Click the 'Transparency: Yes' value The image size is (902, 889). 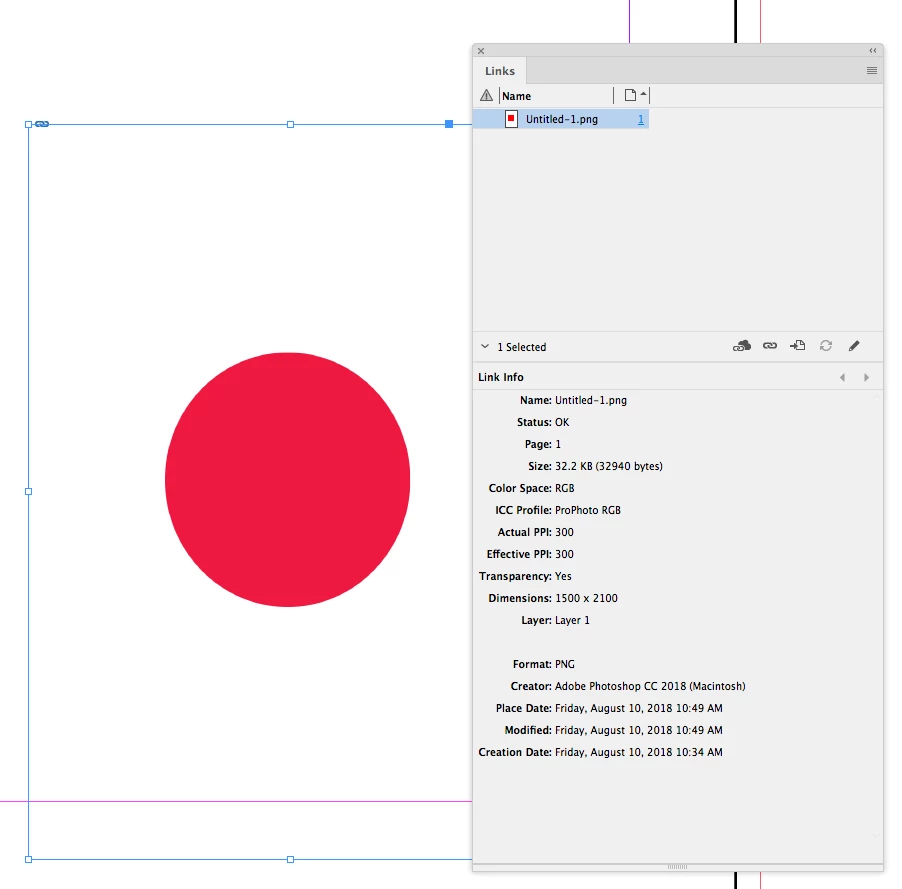[x=563, y=576]
